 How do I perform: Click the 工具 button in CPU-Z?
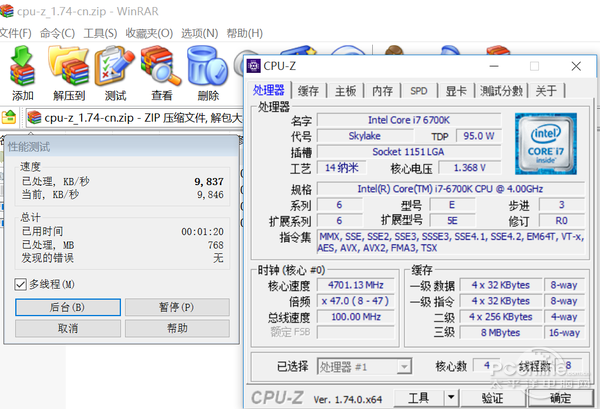click(x=419, y=398)
